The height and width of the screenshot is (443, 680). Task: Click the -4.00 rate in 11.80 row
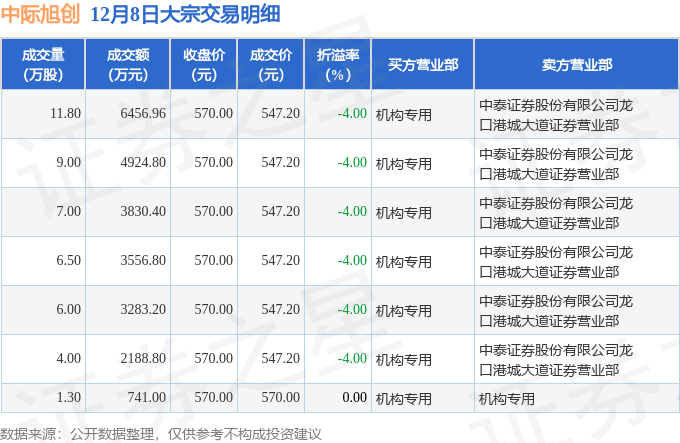[352, 114]
